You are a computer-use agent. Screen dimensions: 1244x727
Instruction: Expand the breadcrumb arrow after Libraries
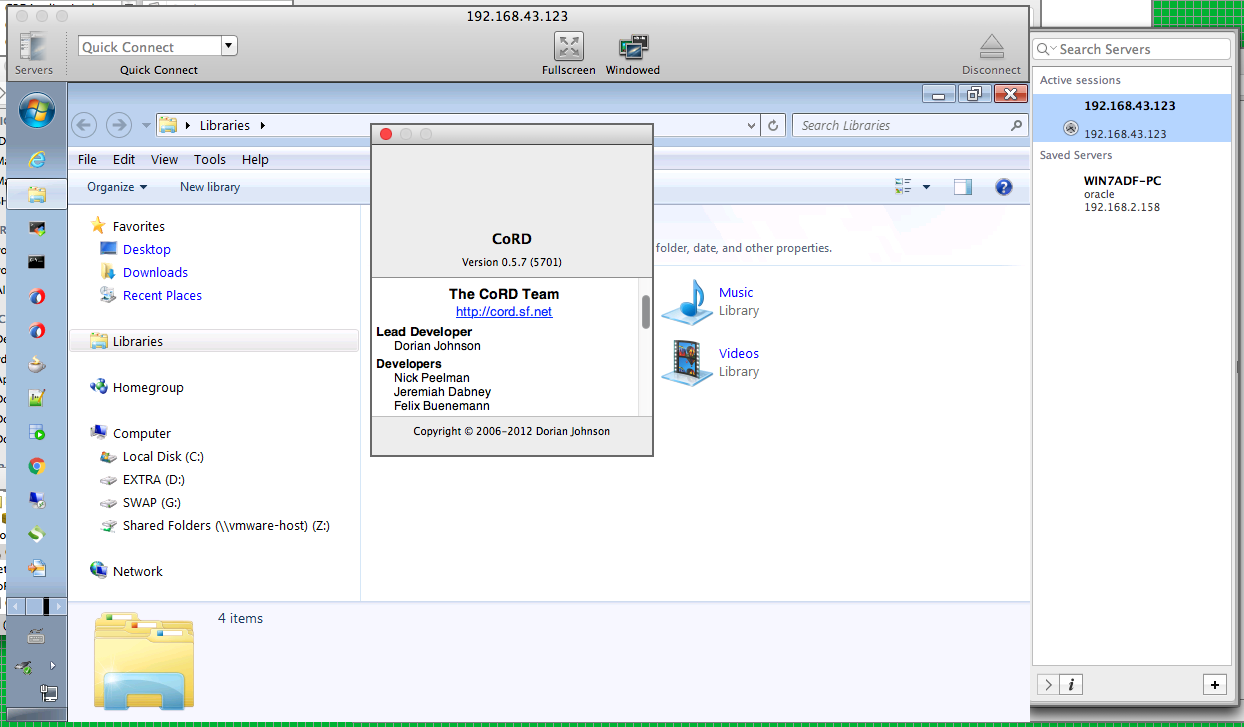click(x=263, y=126)
